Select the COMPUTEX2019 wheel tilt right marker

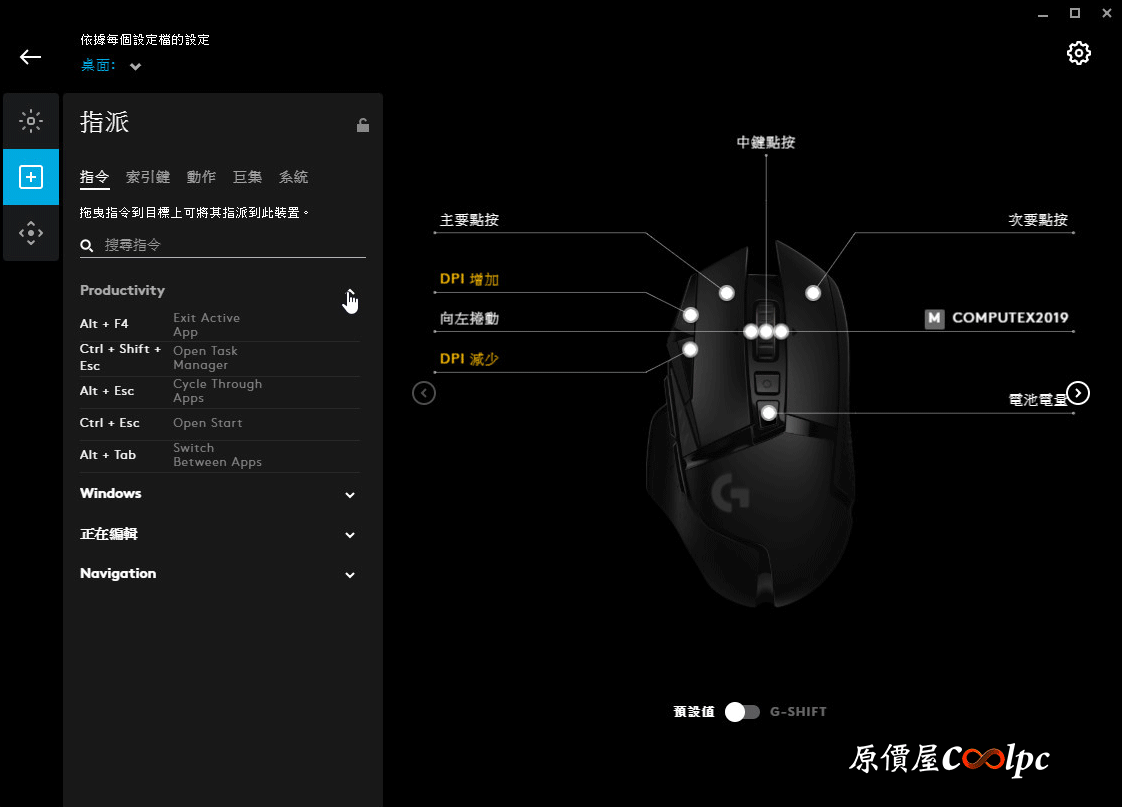[x=781, y=331]
